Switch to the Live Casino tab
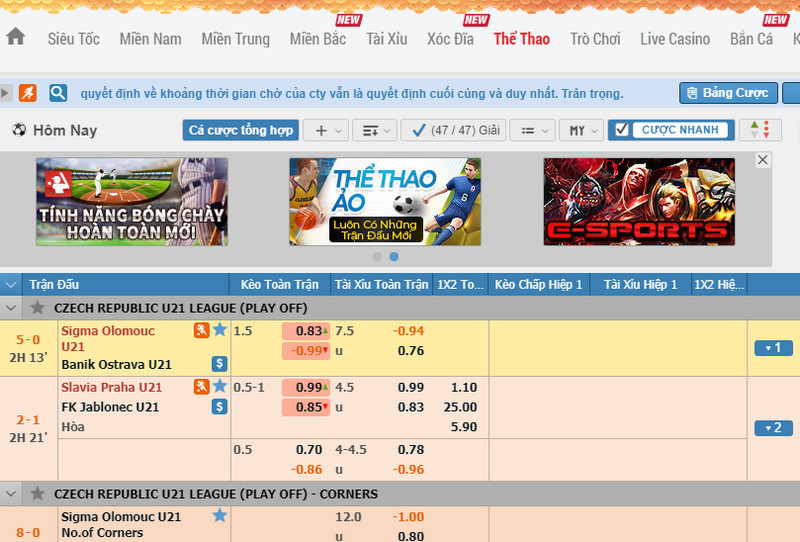Screen dimensions: 800x542 point(675,39)
